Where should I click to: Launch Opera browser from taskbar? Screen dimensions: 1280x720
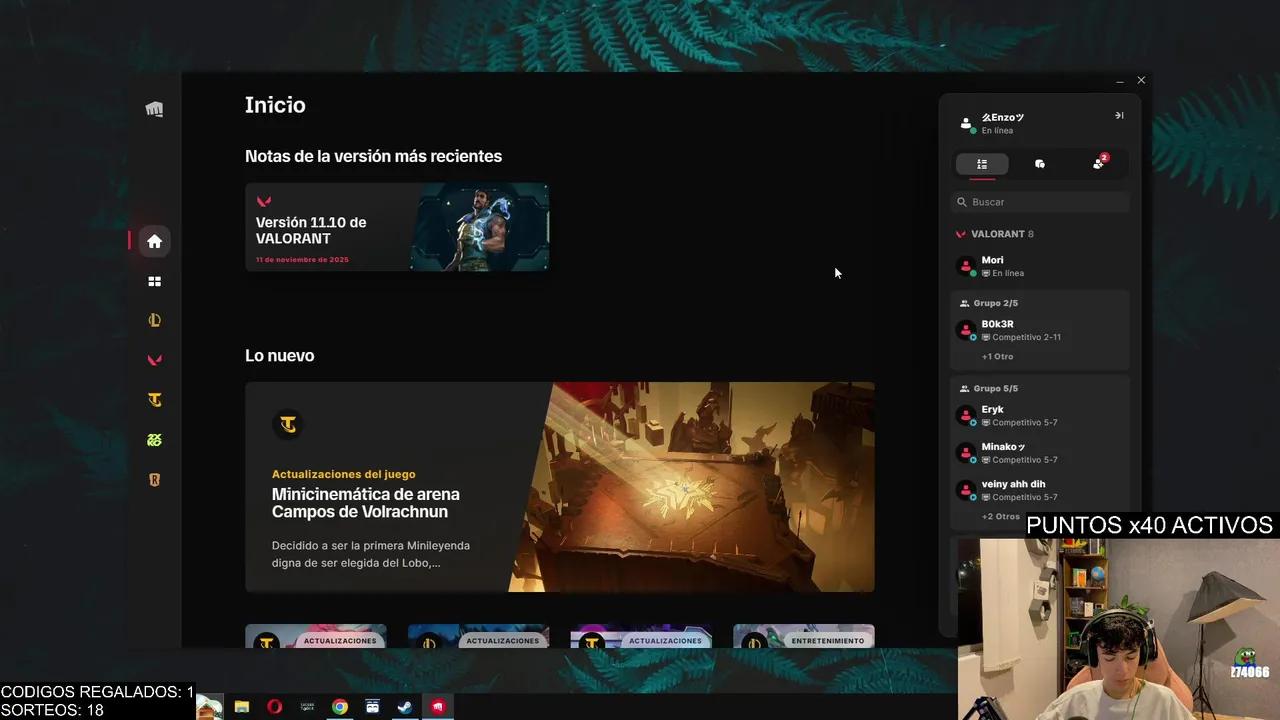pos(274,707)
